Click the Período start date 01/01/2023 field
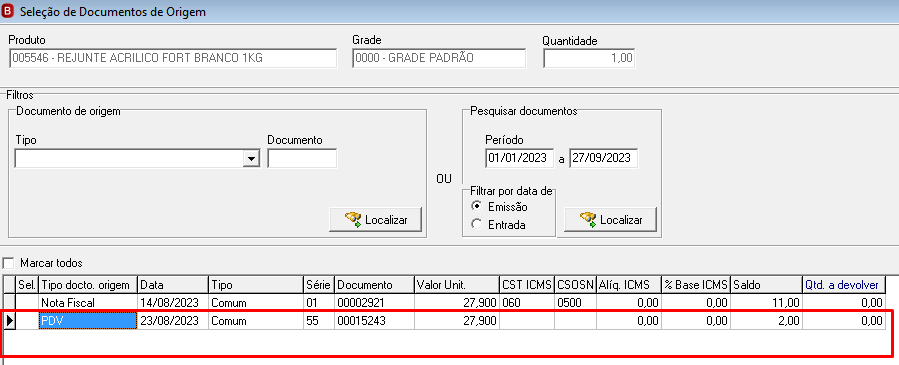This screenshot has width=899, height=365. (x=519, y=158)
